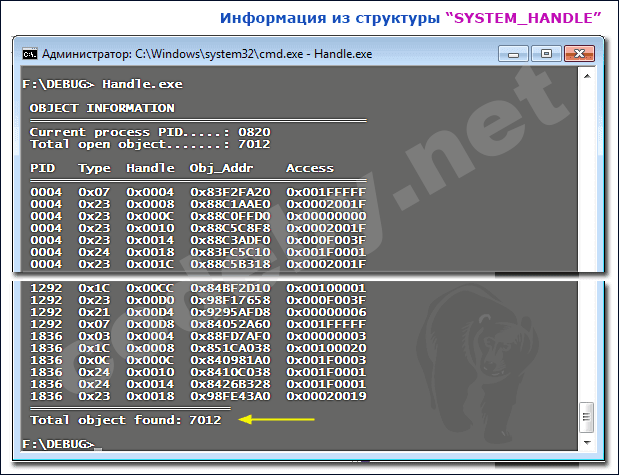Click object address '0x8426B328'
Image resolution: width=619 pixels, height=475 pixels.
point(231,384)
